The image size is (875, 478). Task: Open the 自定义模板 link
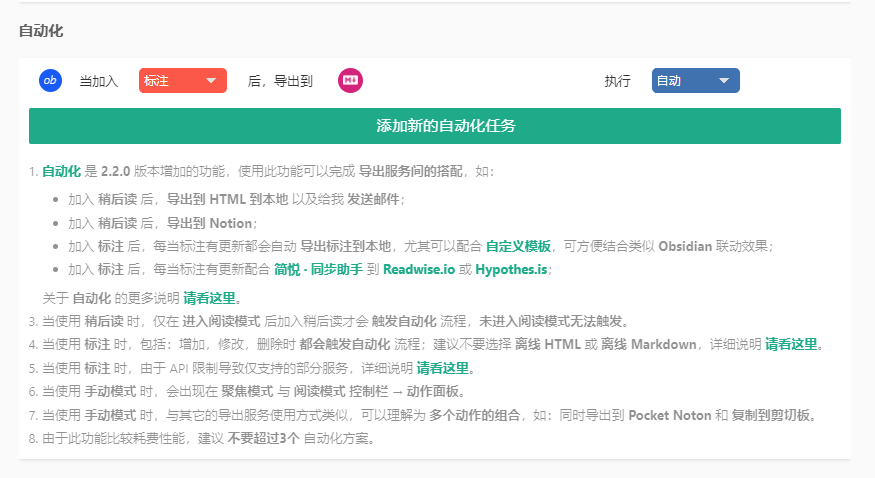518,246
